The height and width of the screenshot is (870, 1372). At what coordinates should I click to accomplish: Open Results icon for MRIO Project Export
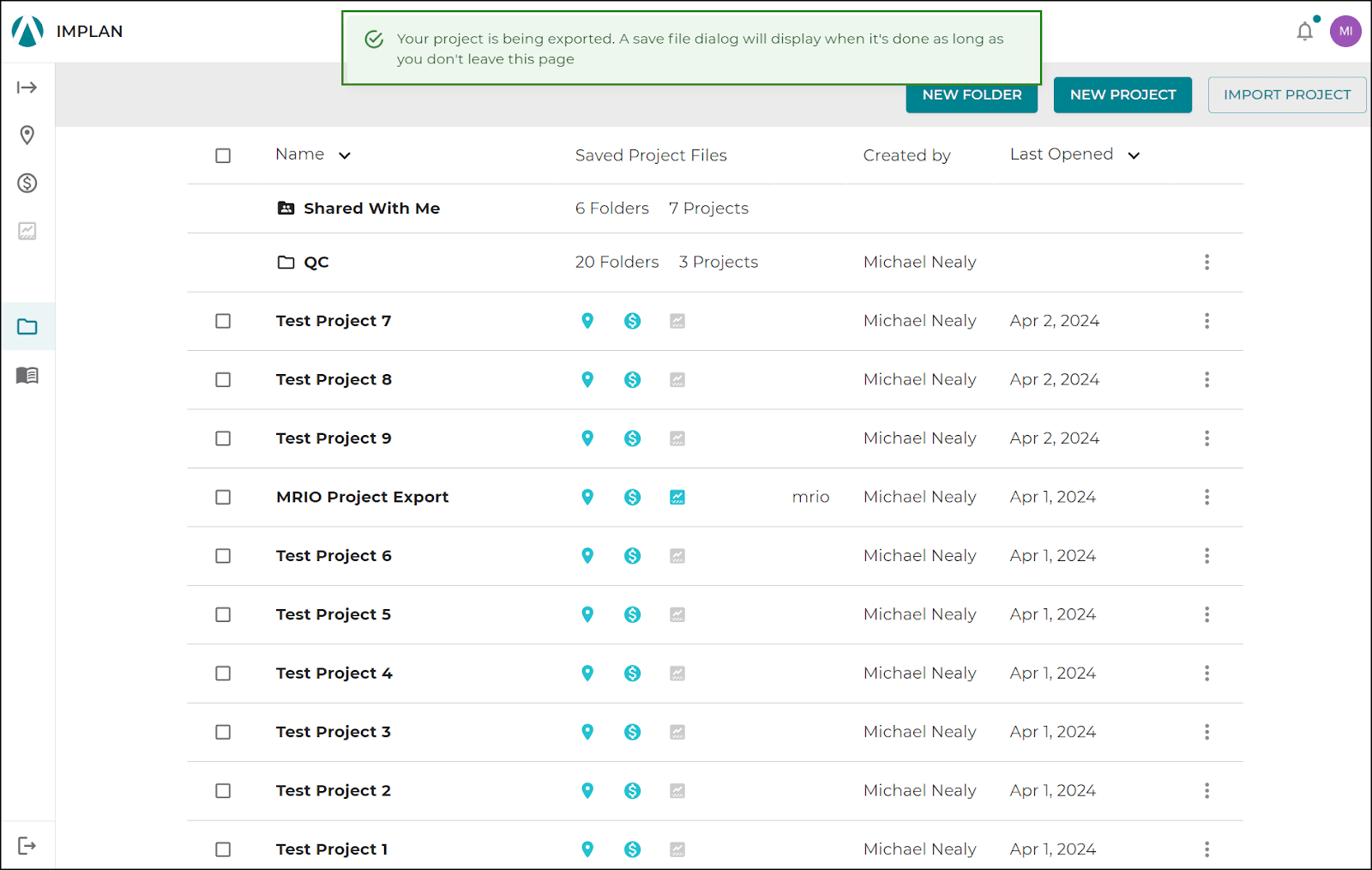pyautogui.click(x=677, y=498)
